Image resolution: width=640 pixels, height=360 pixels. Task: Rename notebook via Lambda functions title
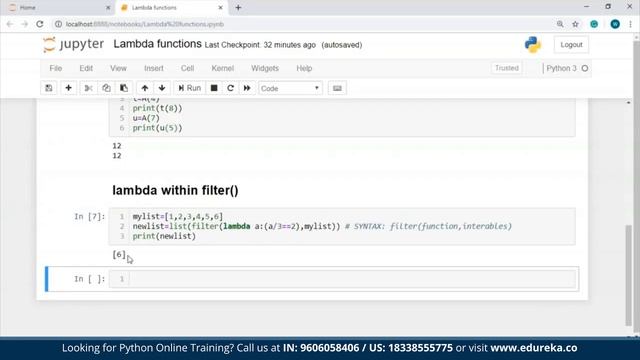[x=158, y=44]
